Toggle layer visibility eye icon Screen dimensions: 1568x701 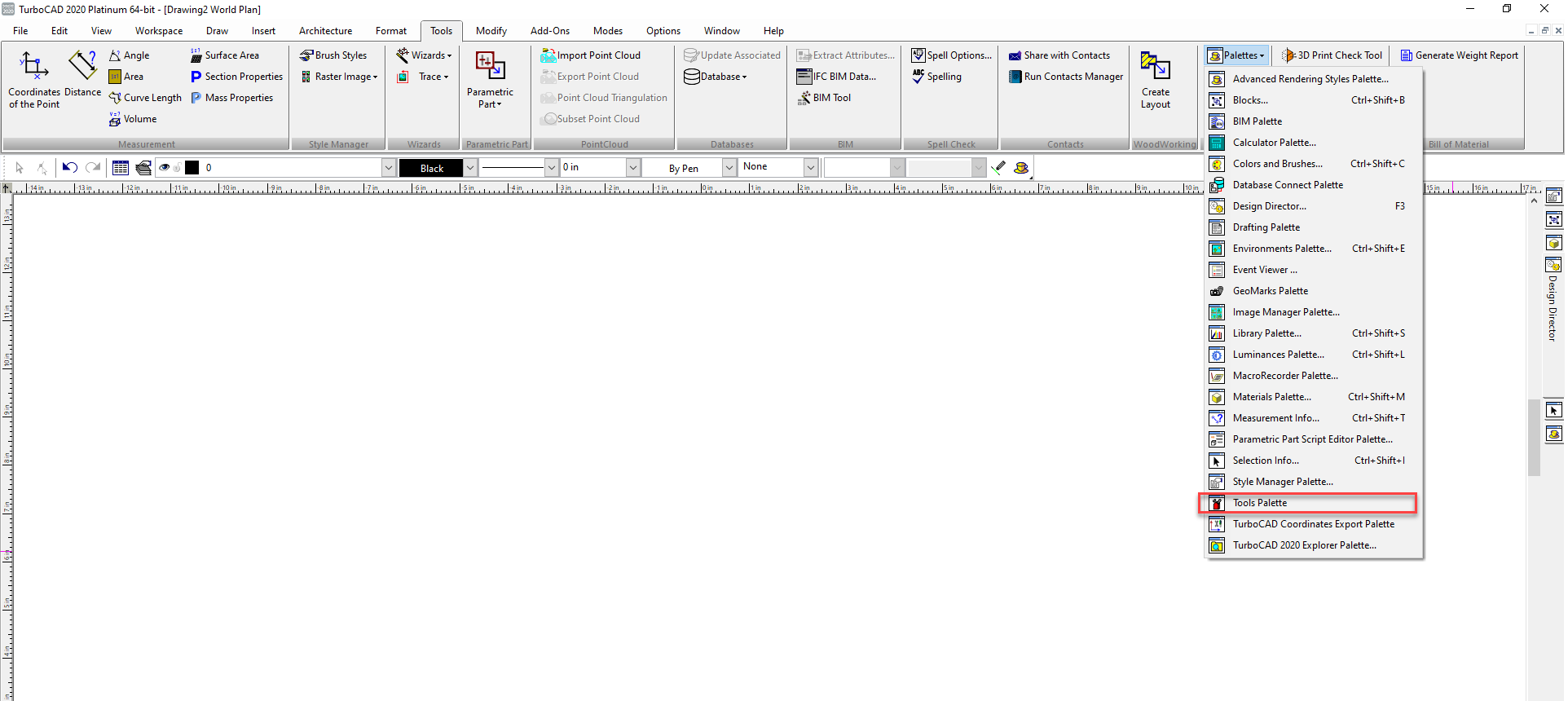click(x=165, y=168)
